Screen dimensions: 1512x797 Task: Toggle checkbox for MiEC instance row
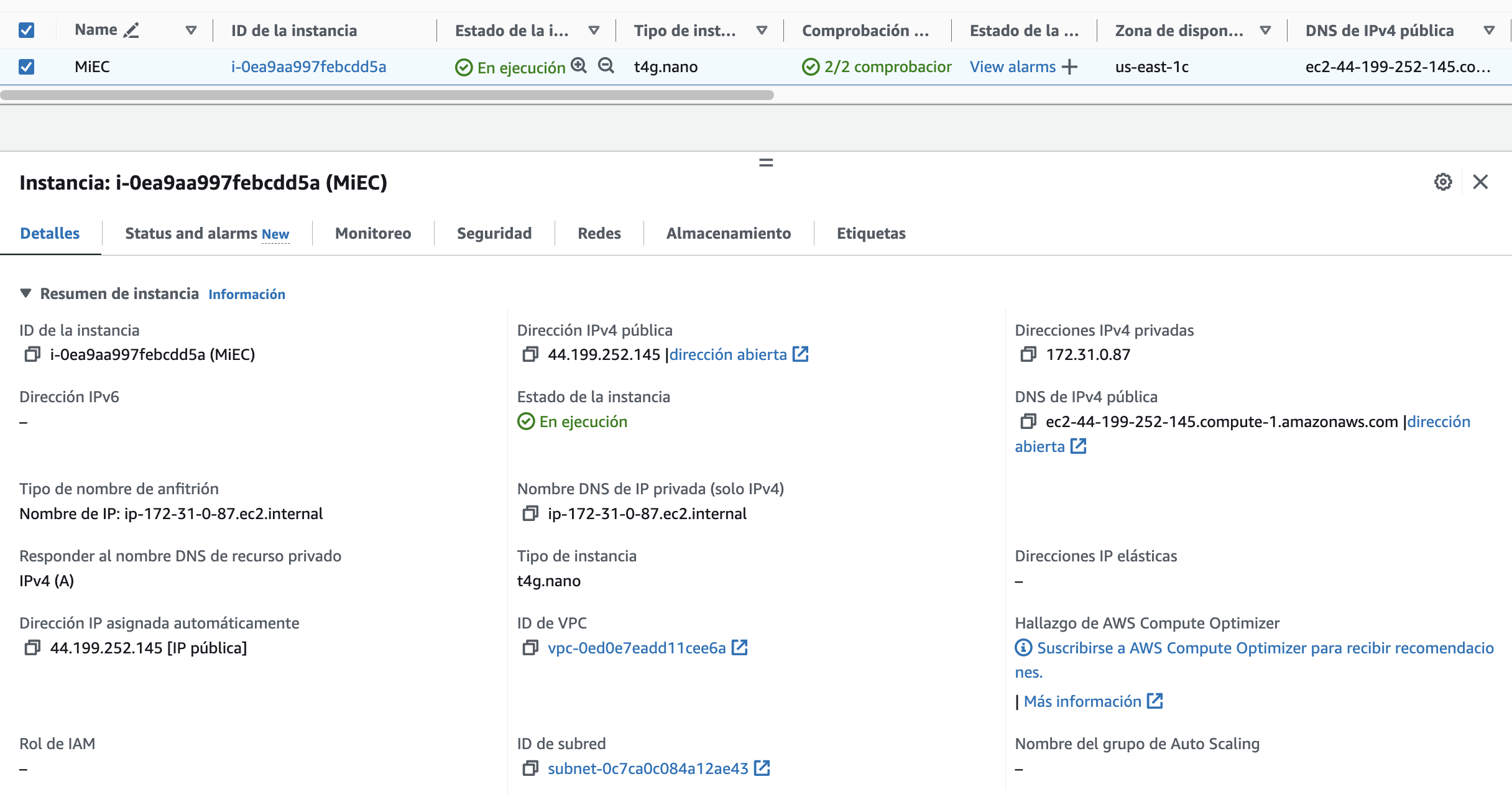pos(26,66)
